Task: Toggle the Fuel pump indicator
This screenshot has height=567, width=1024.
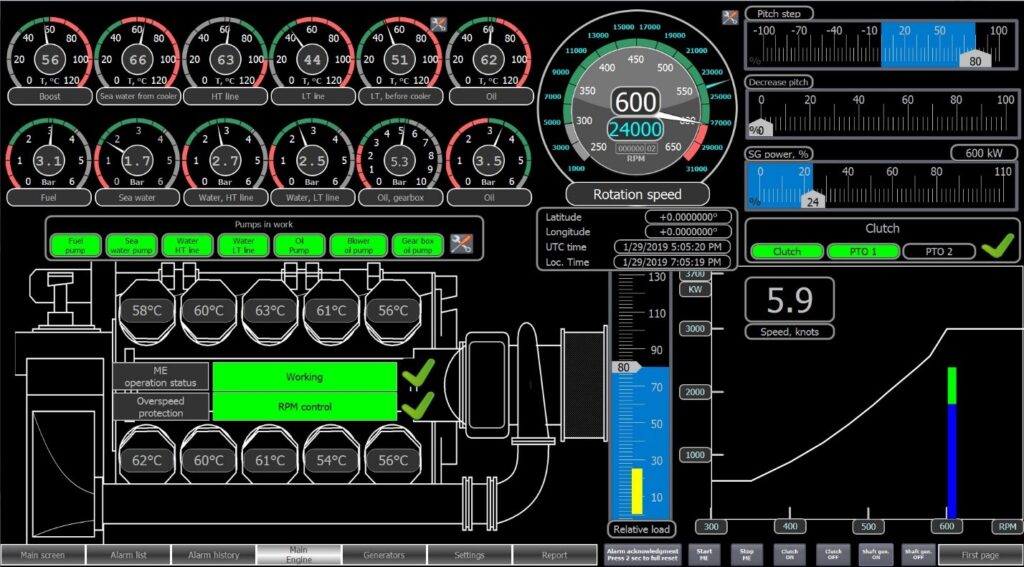Action: pos(76,245)
